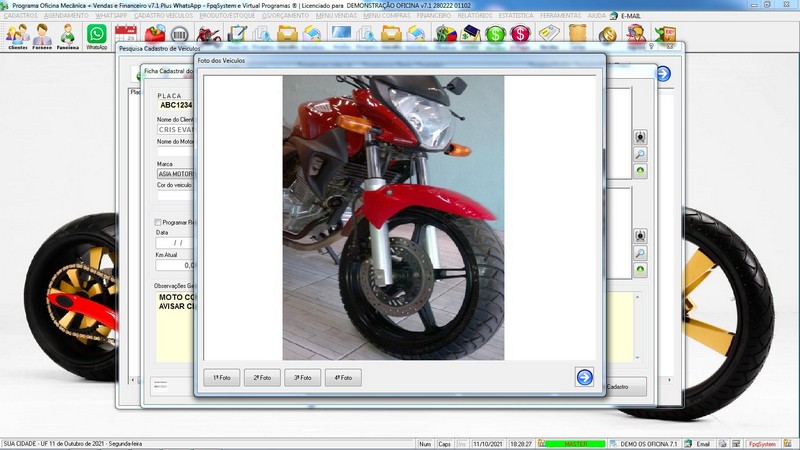Viewport: 800px width, 450px height.
Task: Click the printer icon in status bar
Action: (x=722, y=444)
